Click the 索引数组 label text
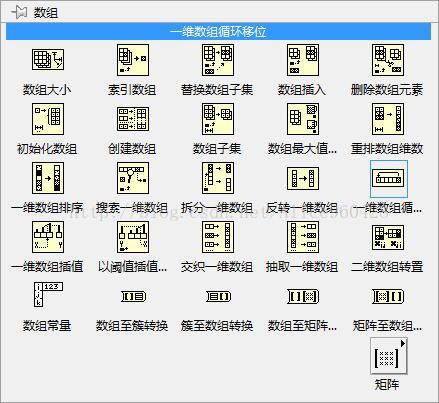This screenshot has height=403, width=439. tap(132, 90)
